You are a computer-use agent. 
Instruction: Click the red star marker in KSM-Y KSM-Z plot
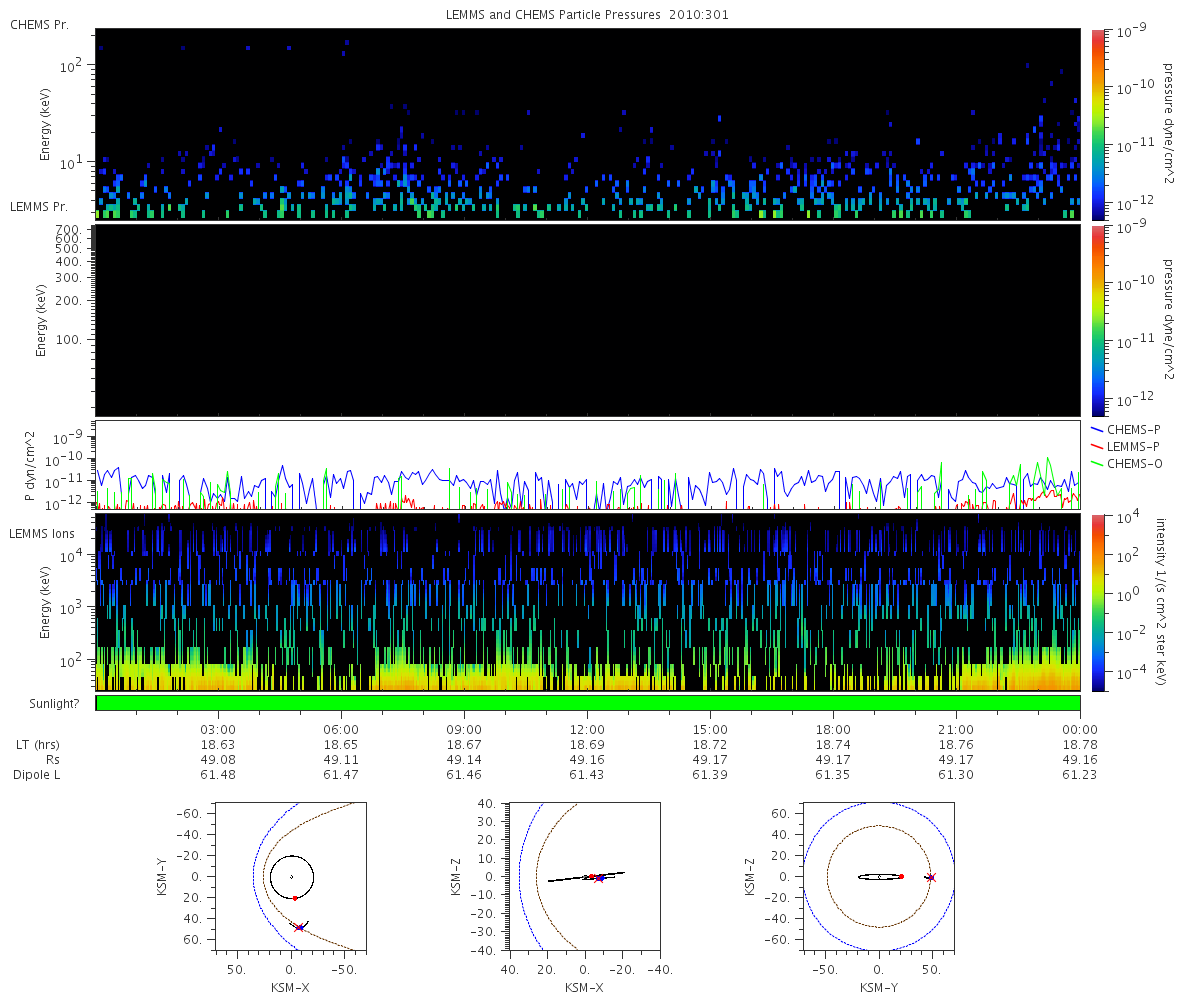coord(931,877)
